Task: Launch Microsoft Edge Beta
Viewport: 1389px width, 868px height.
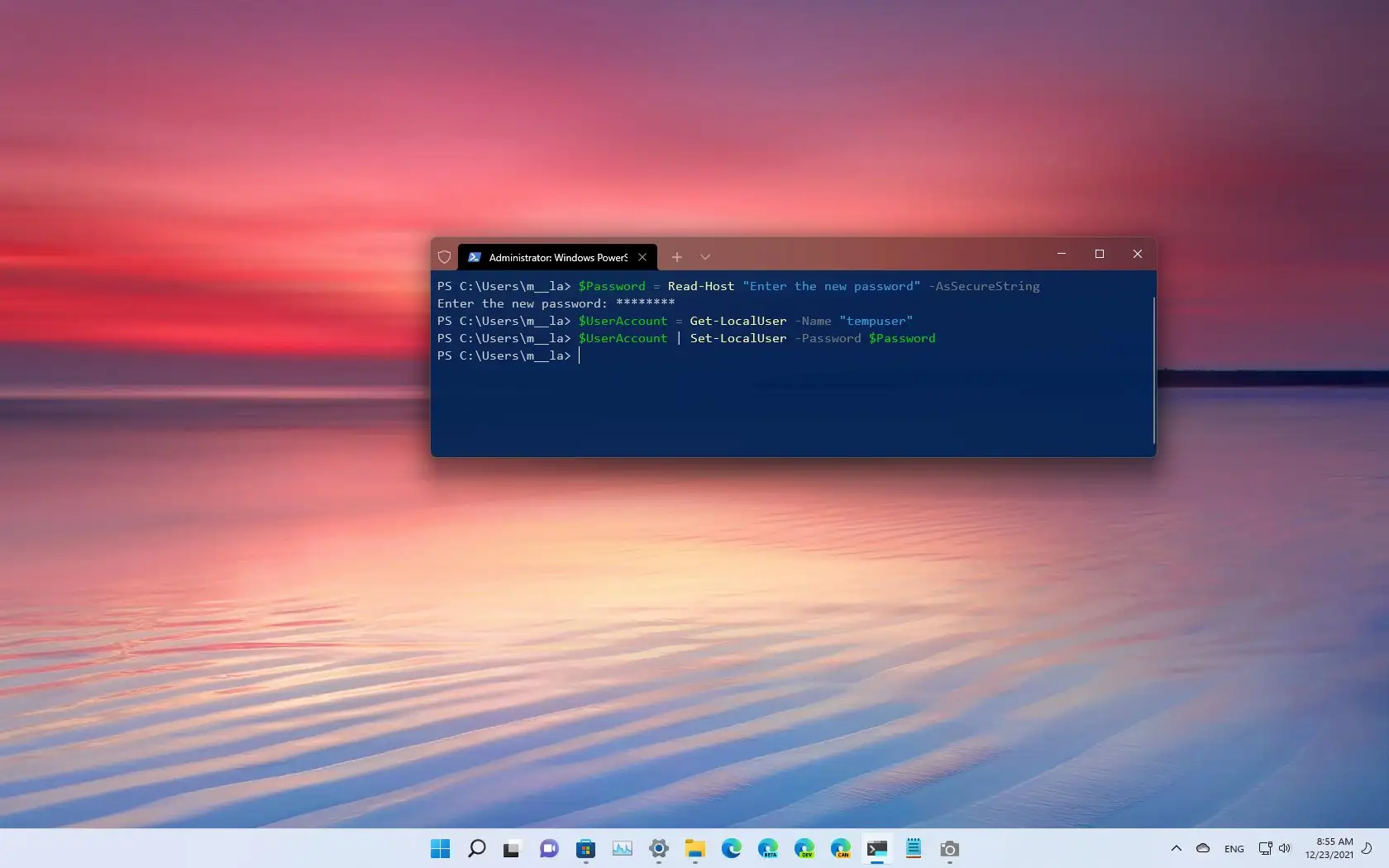Action: click(x=768, y=849)
